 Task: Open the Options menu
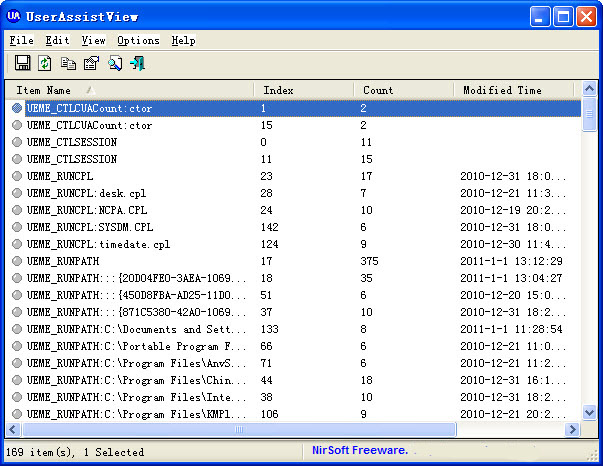(138, 41)
